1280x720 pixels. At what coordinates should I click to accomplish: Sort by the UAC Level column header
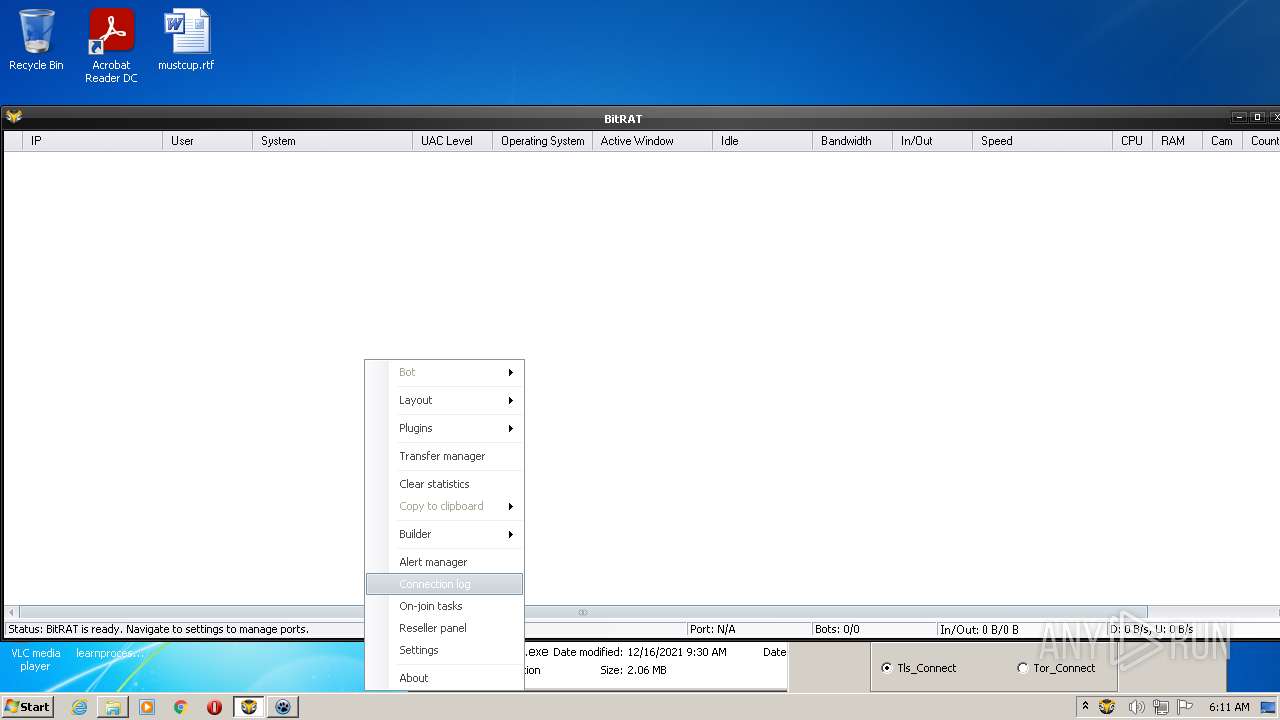pyautogui.click(x=452, y=141)
